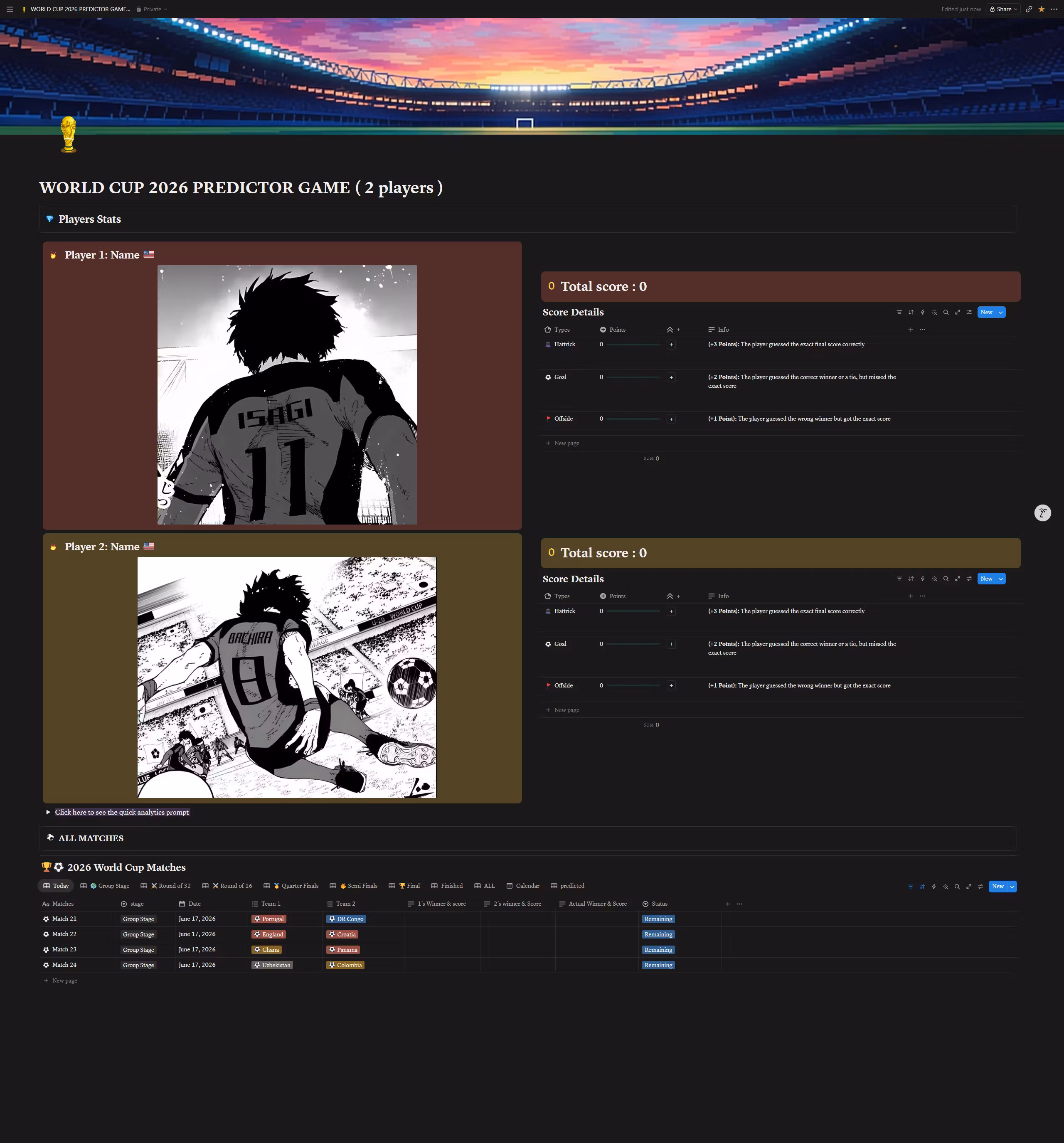The image size is (1064, 1143).
Task: Open sort in Player 1 Score Details
Action: click(911, 312)
